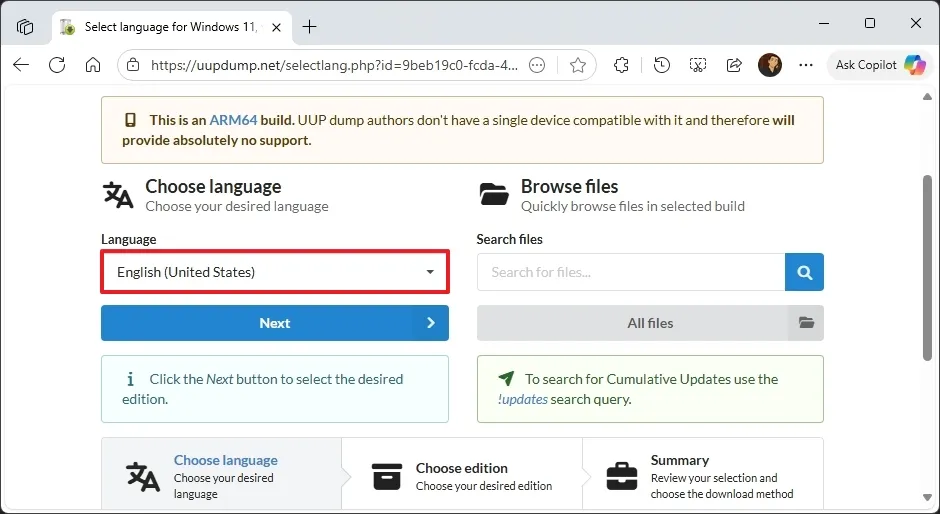Select the Choose edition step
This screenshot has height=514, width=940.
461,476
